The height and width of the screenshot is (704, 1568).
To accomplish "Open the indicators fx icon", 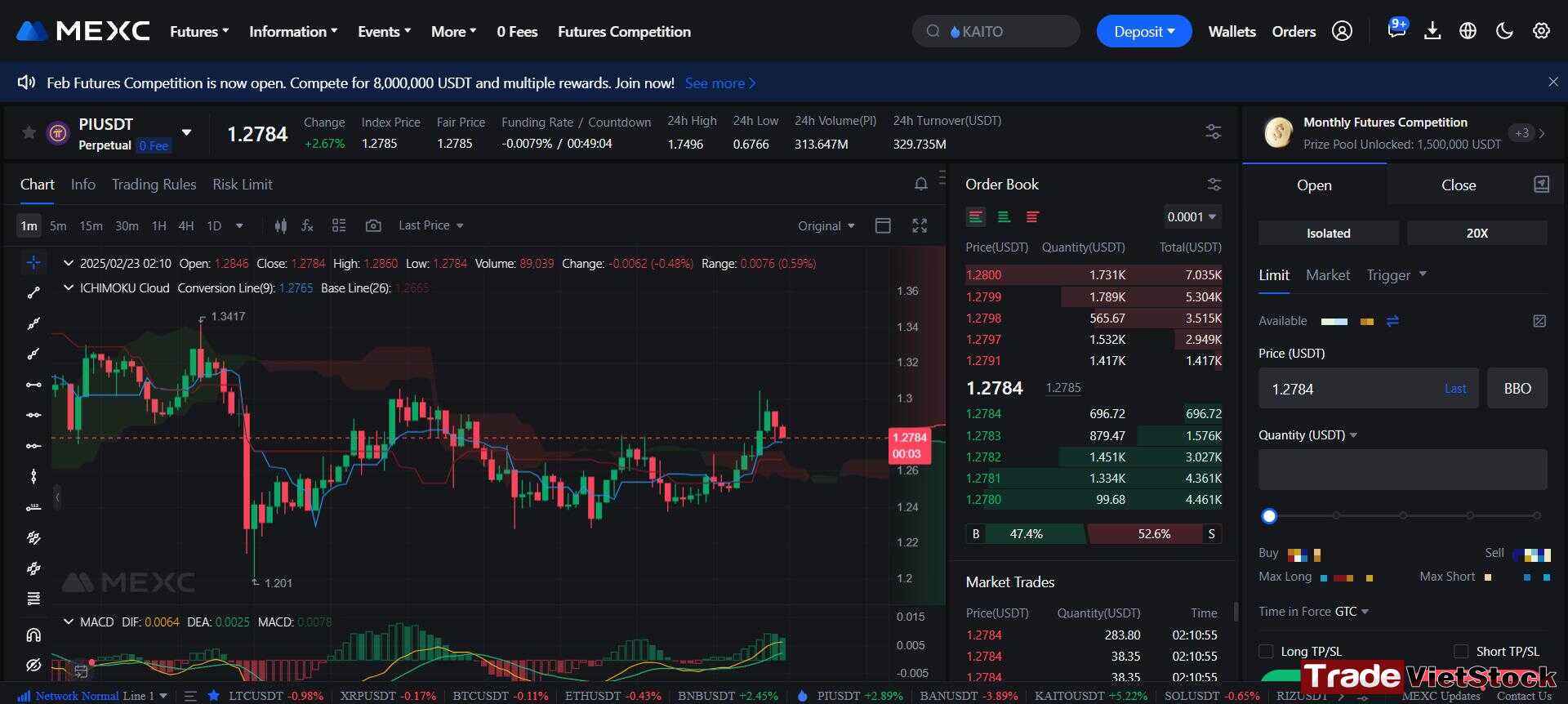I will [x=307, y=225].
